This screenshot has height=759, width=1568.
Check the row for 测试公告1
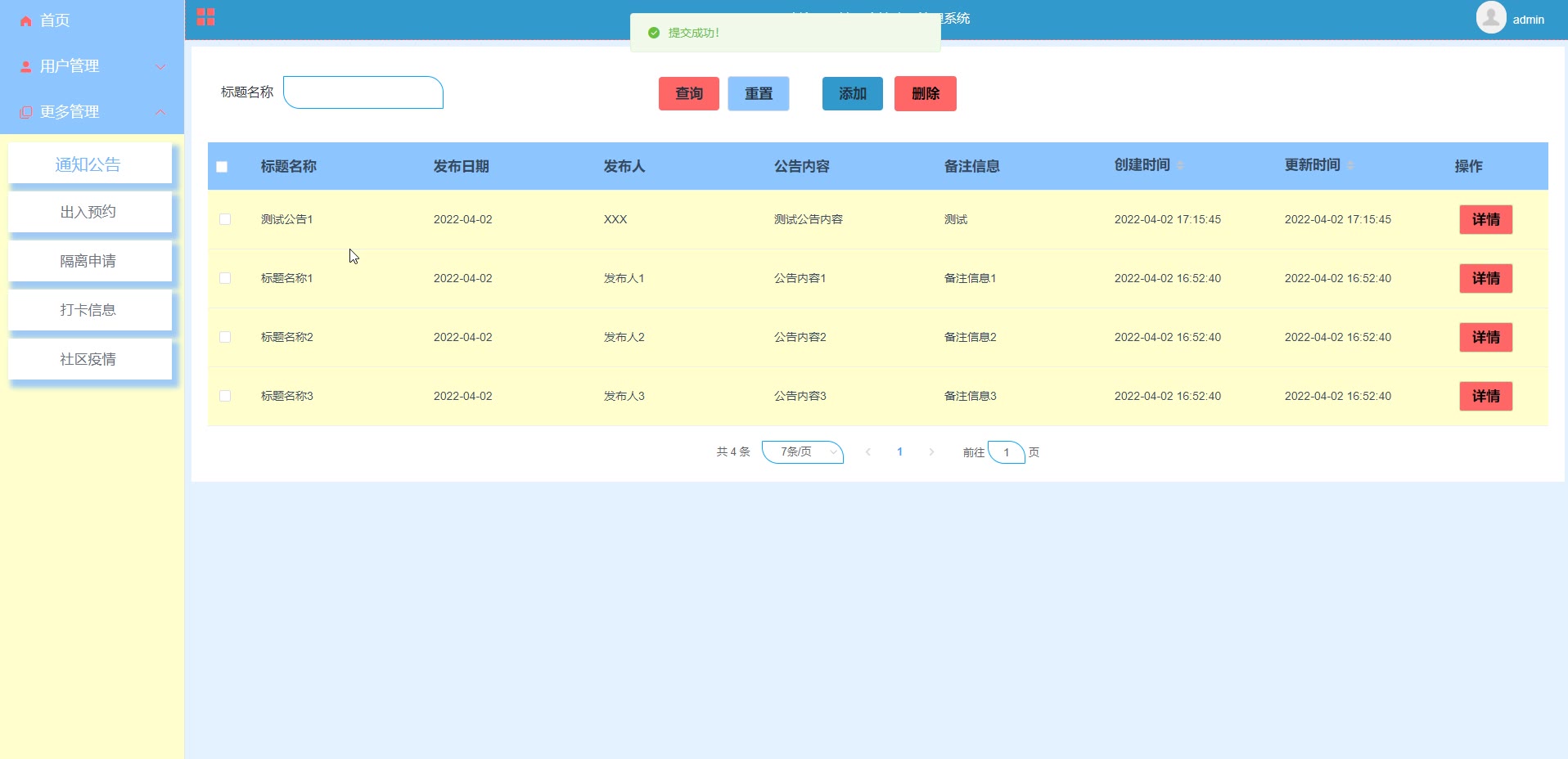click(225, 219)
